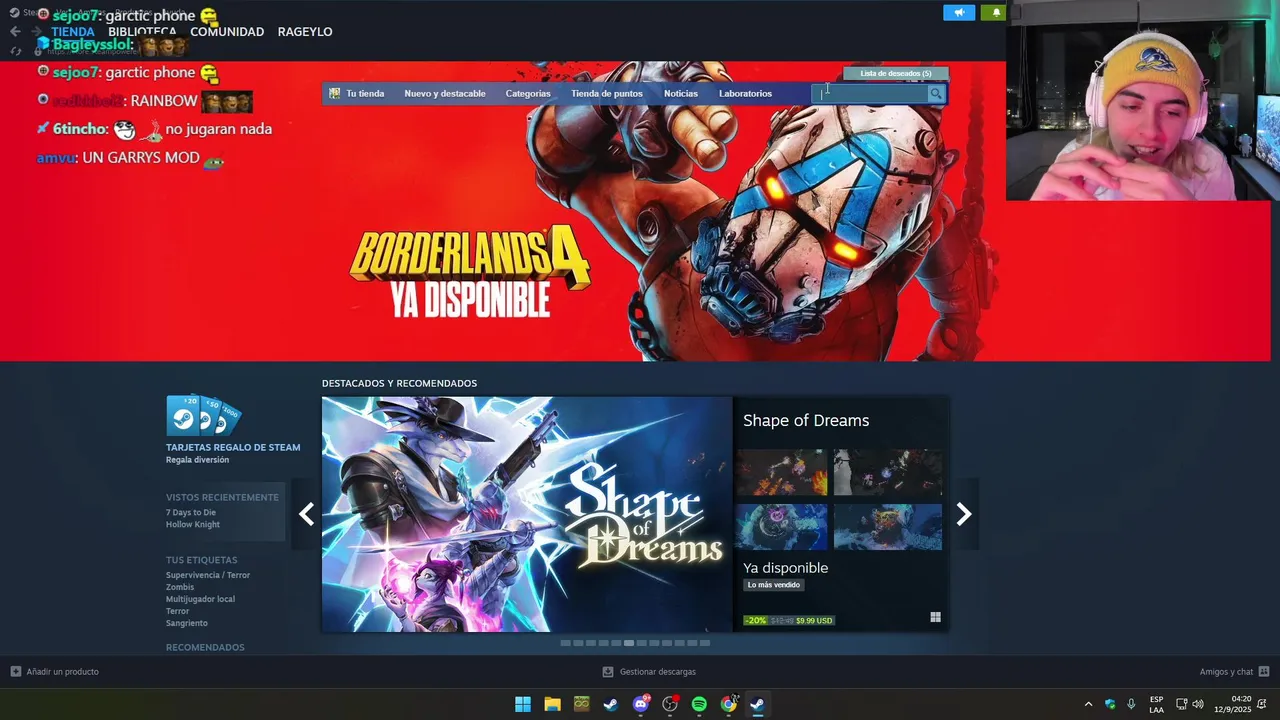Image resolution: width=1280 pixels, height=720 pixels.
Task: Select the Terror tag link
Action: tap(177, 611)
